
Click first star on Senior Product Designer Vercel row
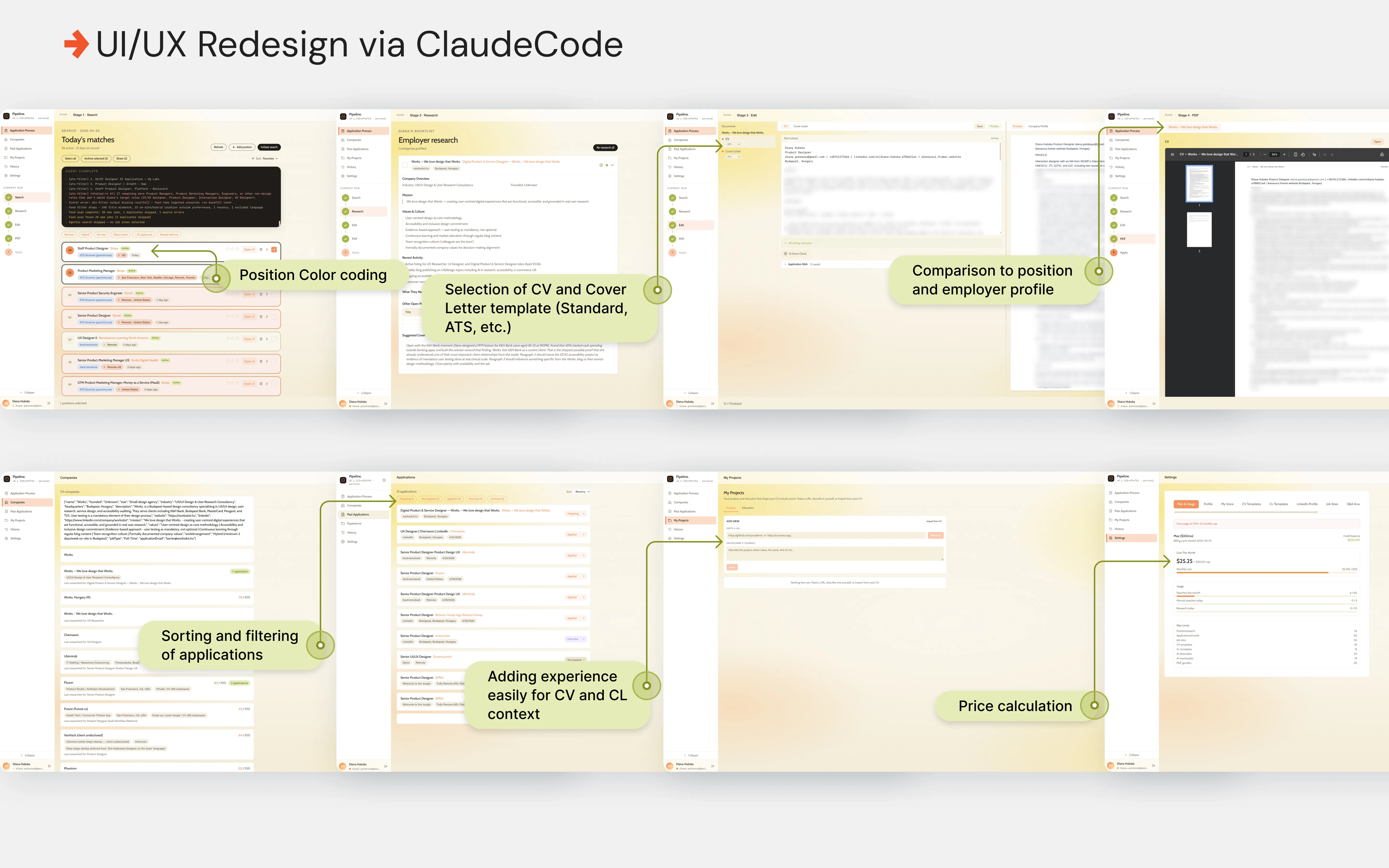point(228,316)
